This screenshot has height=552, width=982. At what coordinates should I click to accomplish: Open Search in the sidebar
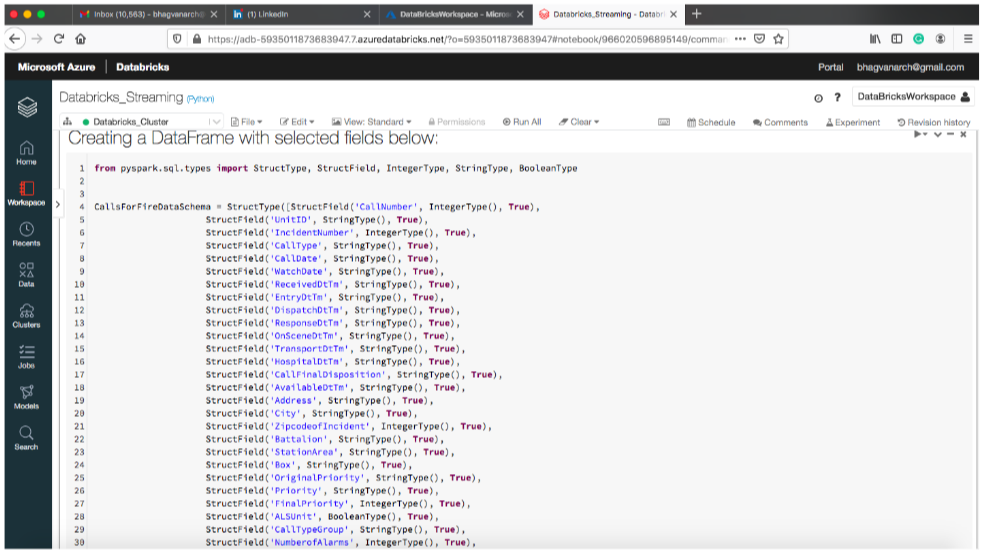26,438
